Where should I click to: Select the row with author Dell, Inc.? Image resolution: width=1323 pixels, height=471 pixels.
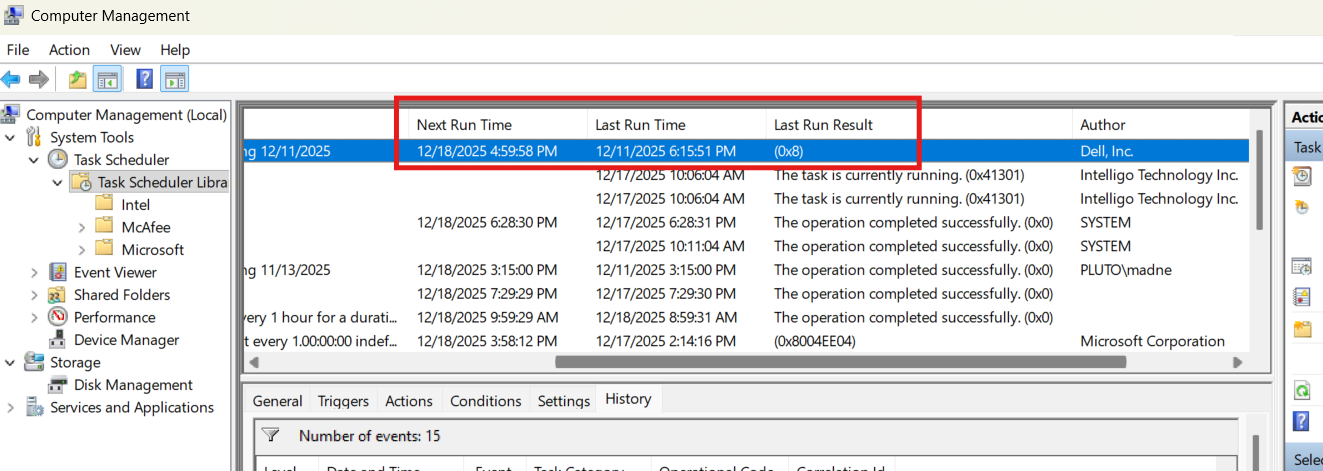pyautogui.click(x=746, y=151)
